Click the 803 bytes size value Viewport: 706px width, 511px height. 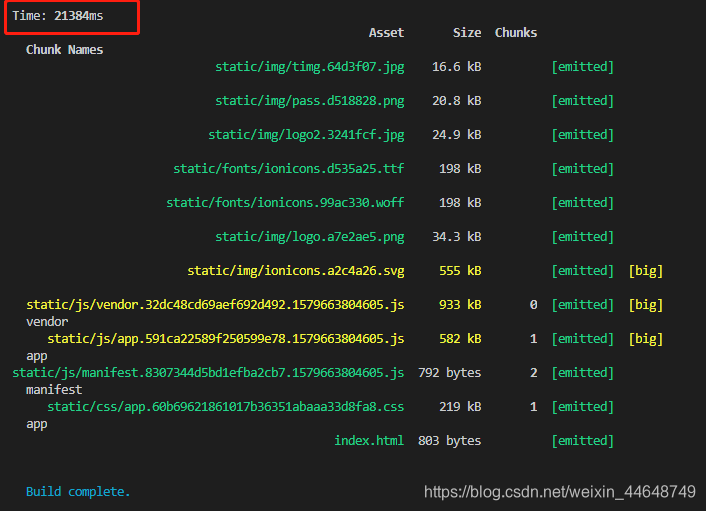(450, 441)
